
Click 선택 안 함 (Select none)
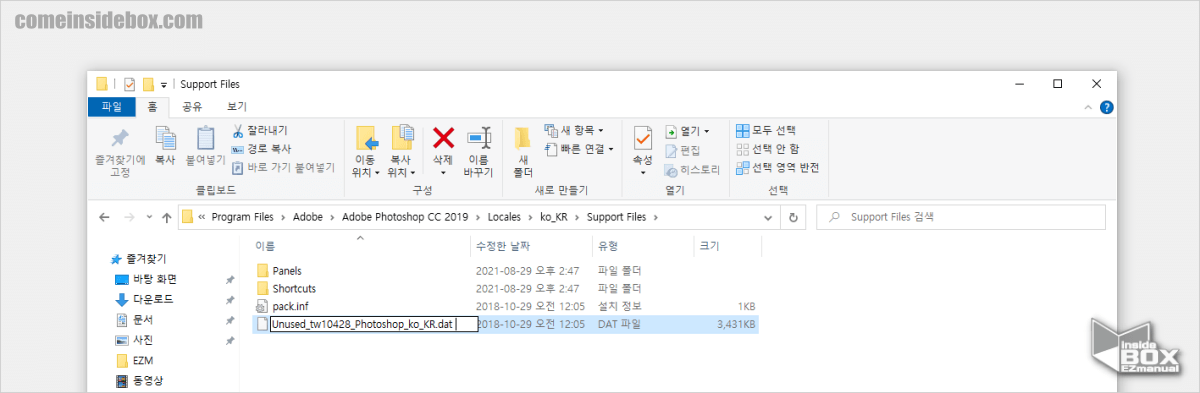coord(767,149)
